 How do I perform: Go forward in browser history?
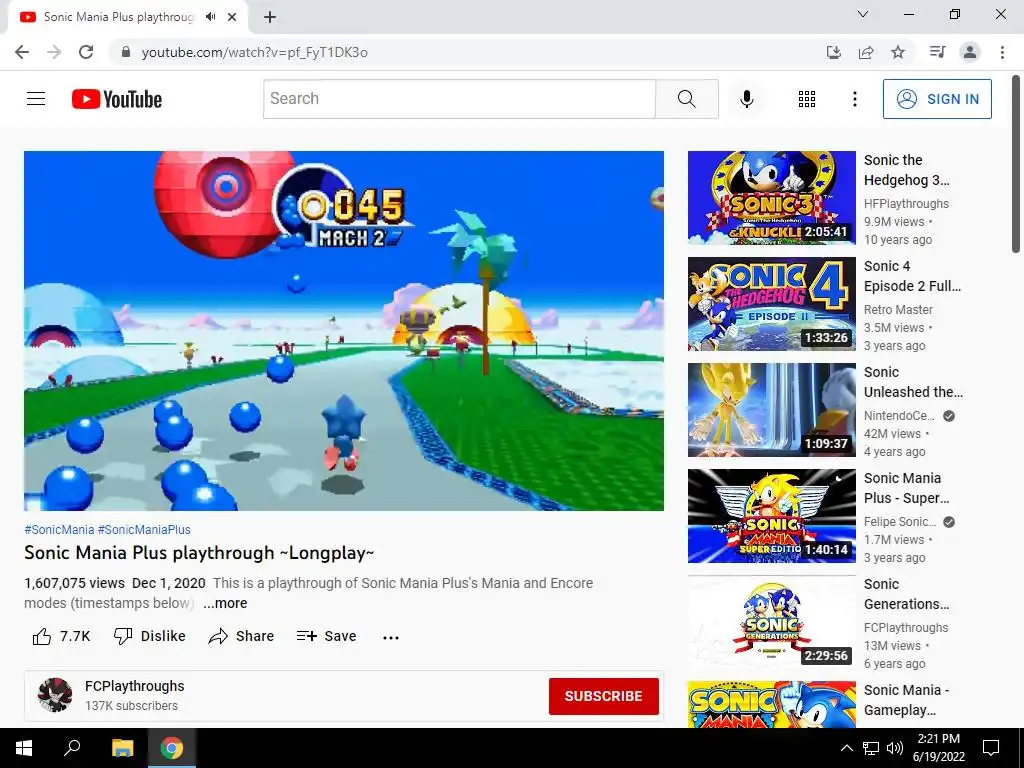[x=54, y=52]
